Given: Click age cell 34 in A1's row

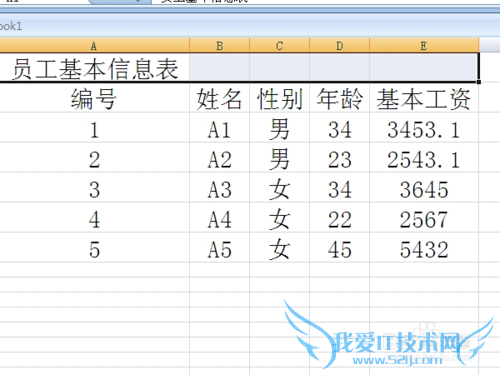Looking at the screenshot, I should coord(339,128).
